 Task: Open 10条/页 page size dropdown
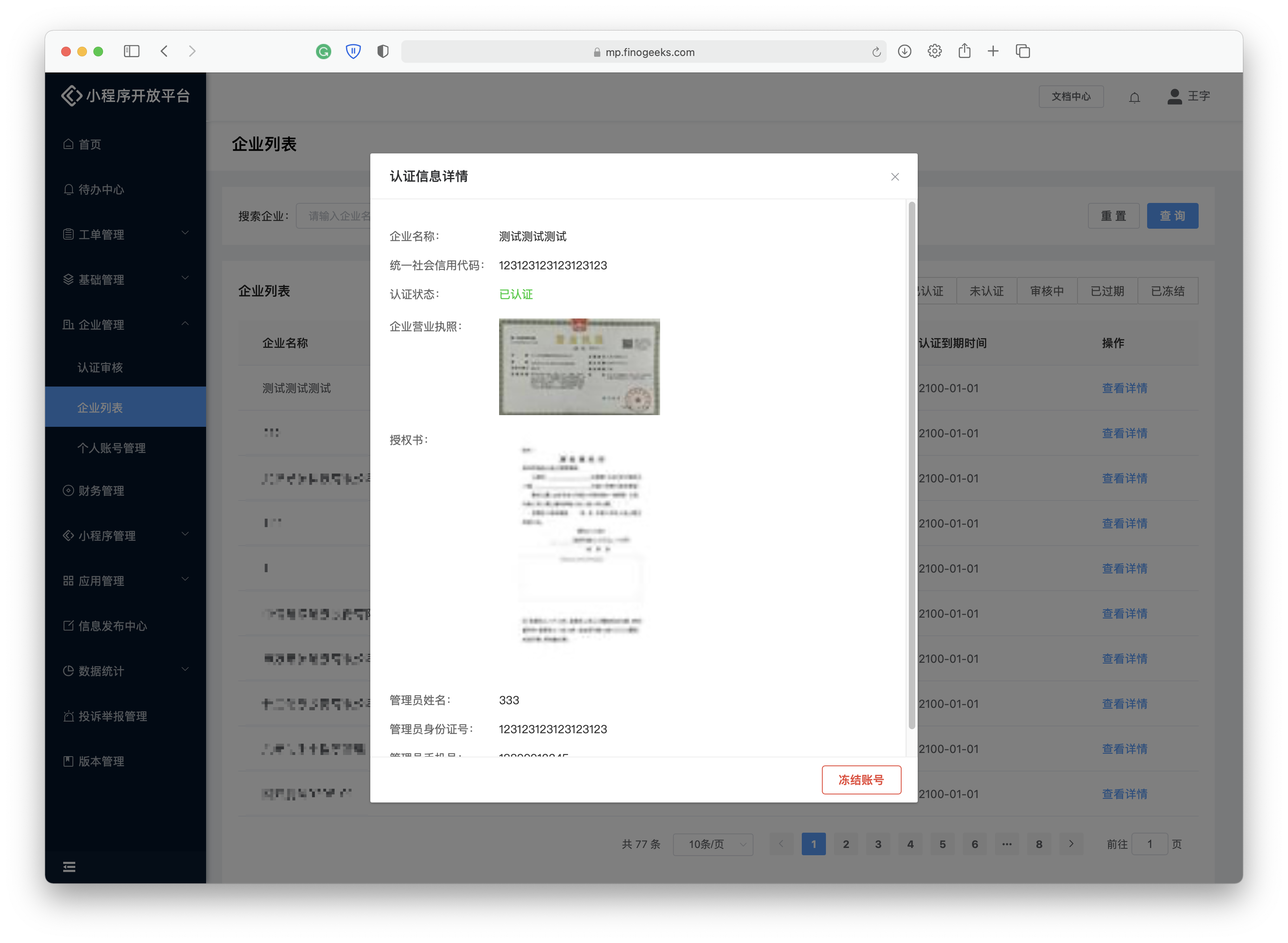pyautogui.click(x=713, y=844)
